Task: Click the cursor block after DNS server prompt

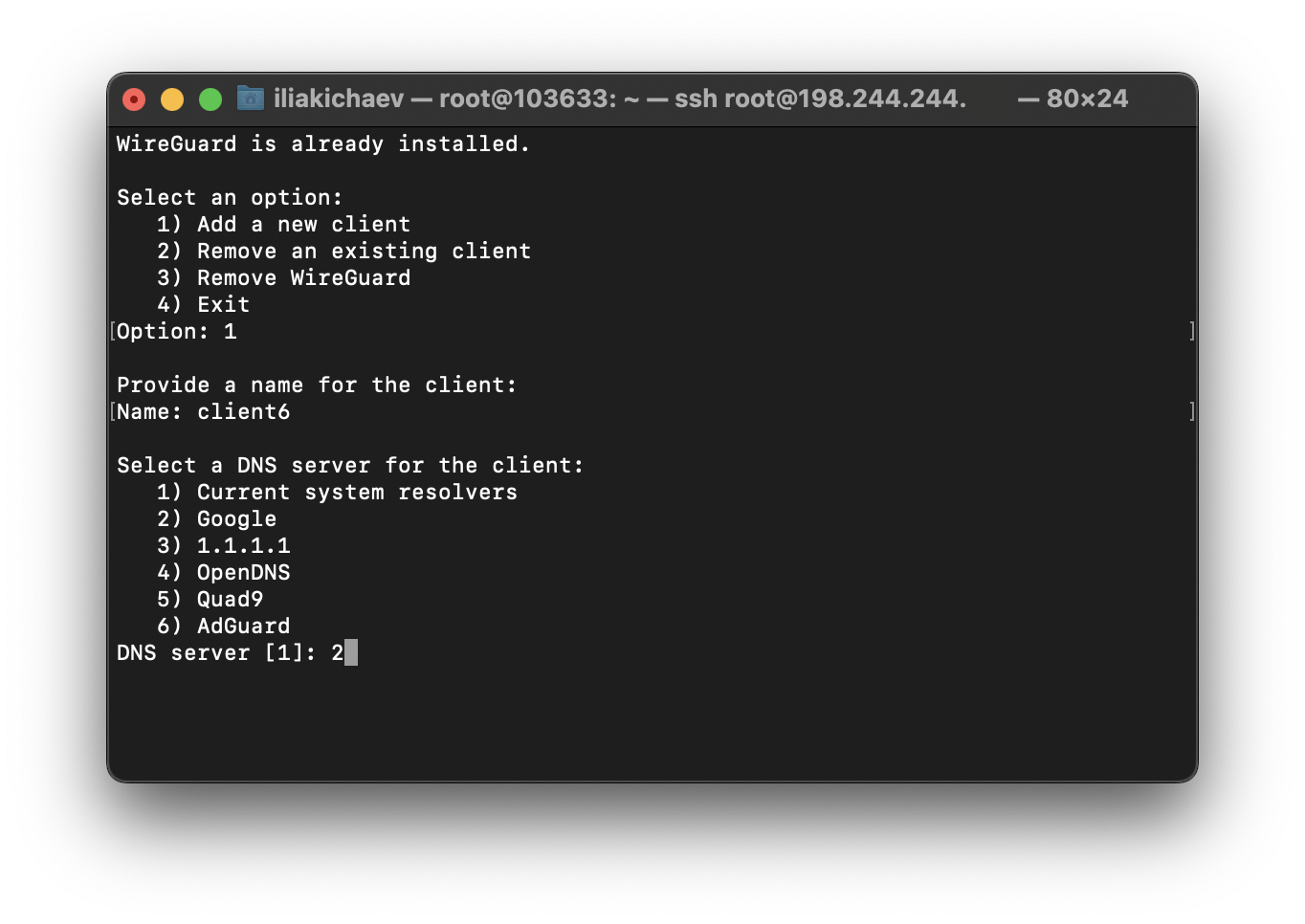Action: point(351,653)
